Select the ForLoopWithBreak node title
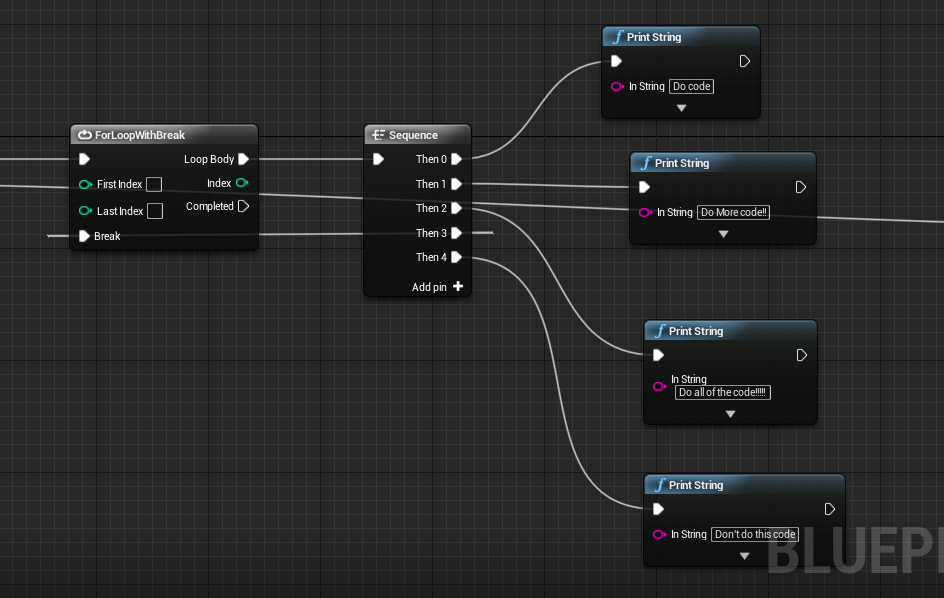This screenshot has height=598, width=944. (140, 135)
